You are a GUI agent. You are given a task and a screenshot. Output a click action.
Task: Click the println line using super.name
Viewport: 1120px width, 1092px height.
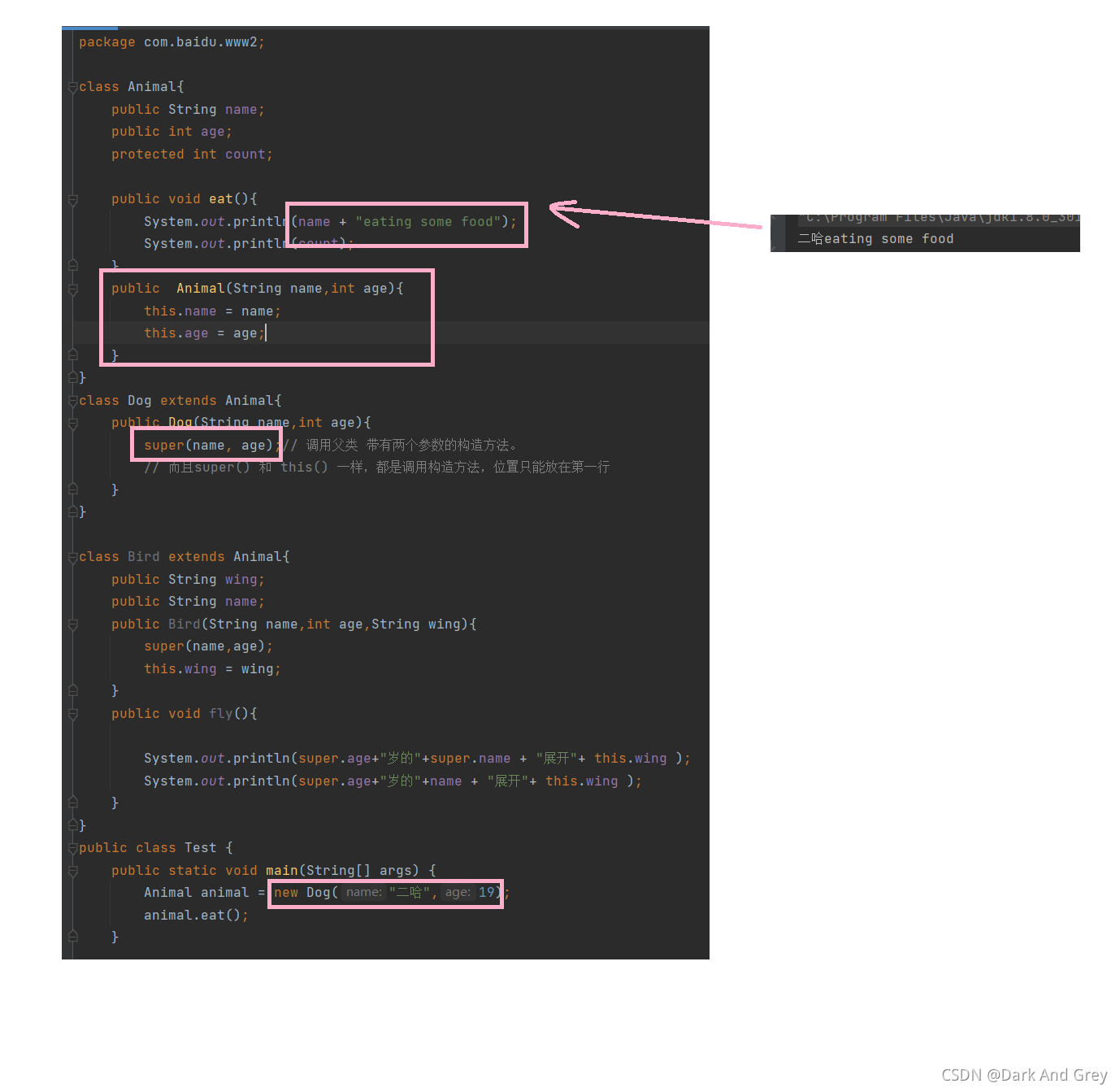(417, 759)
